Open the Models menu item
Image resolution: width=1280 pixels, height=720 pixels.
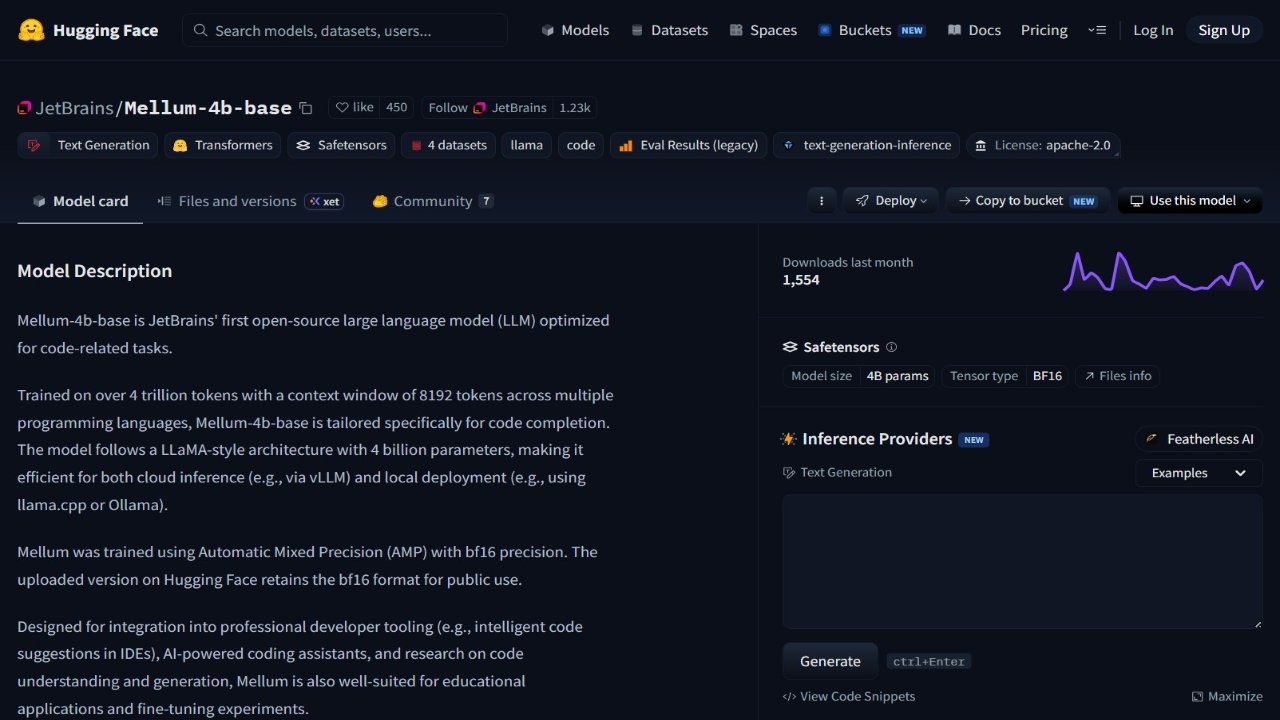click(575, 30)
